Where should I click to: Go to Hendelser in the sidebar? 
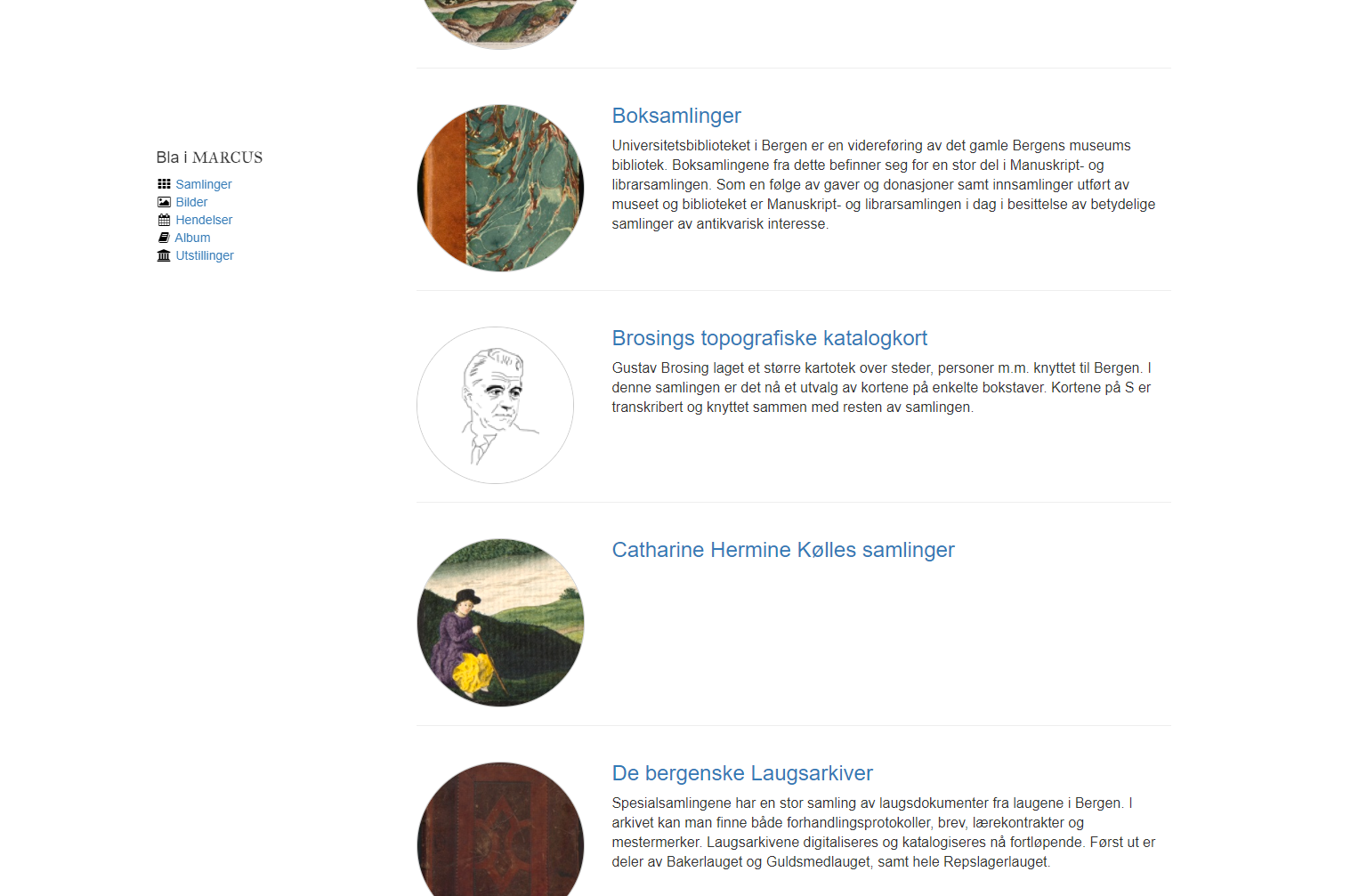pyautogui.click(x=204, y=220)
